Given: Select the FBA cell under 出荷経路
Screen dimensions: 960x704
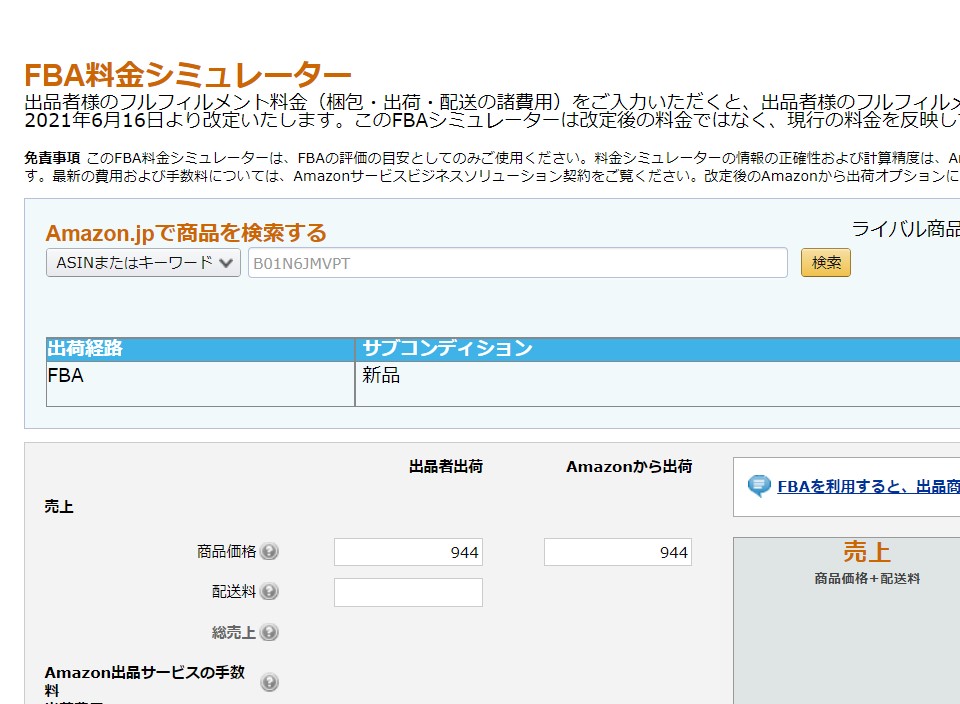Looking at the screenshot, I should (201, 383).
